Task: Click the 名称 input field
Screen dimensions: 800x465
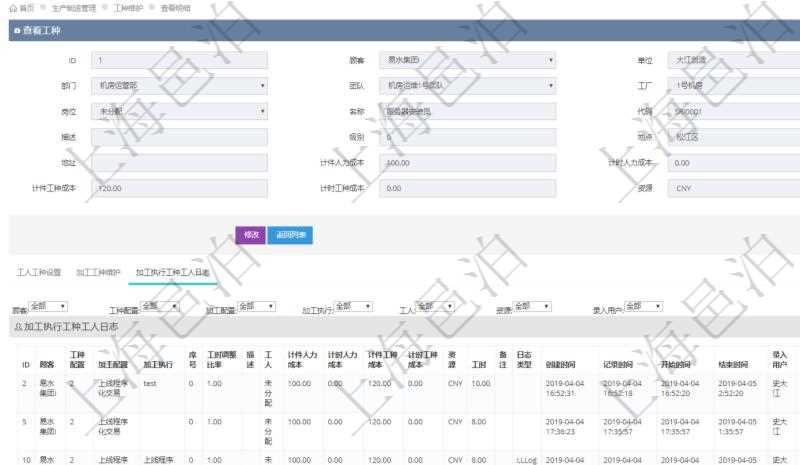Action: pyautogui.click(x=468, y=112)
